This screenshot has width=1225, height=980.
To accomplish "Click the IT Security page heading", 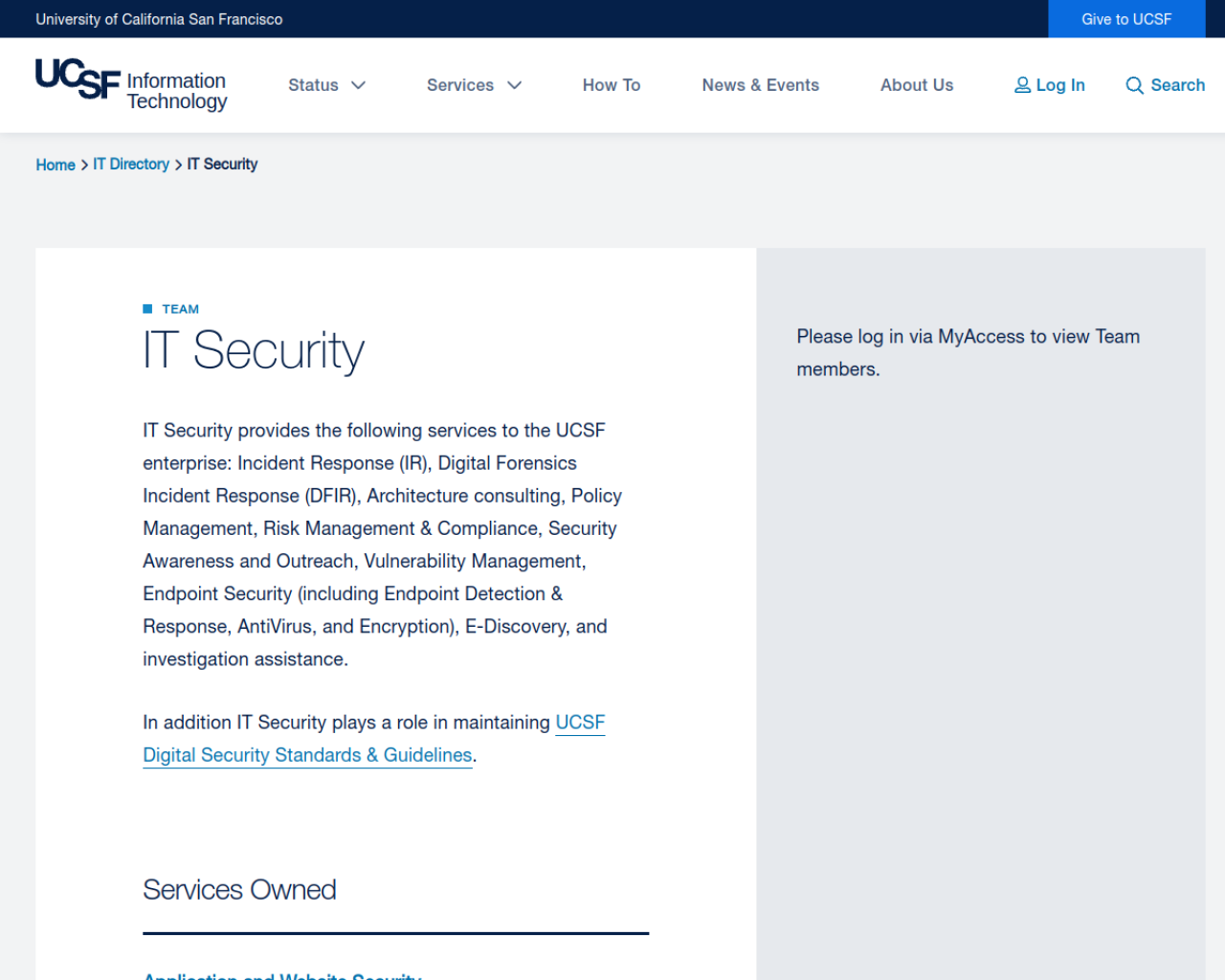I will pos(254,350).
